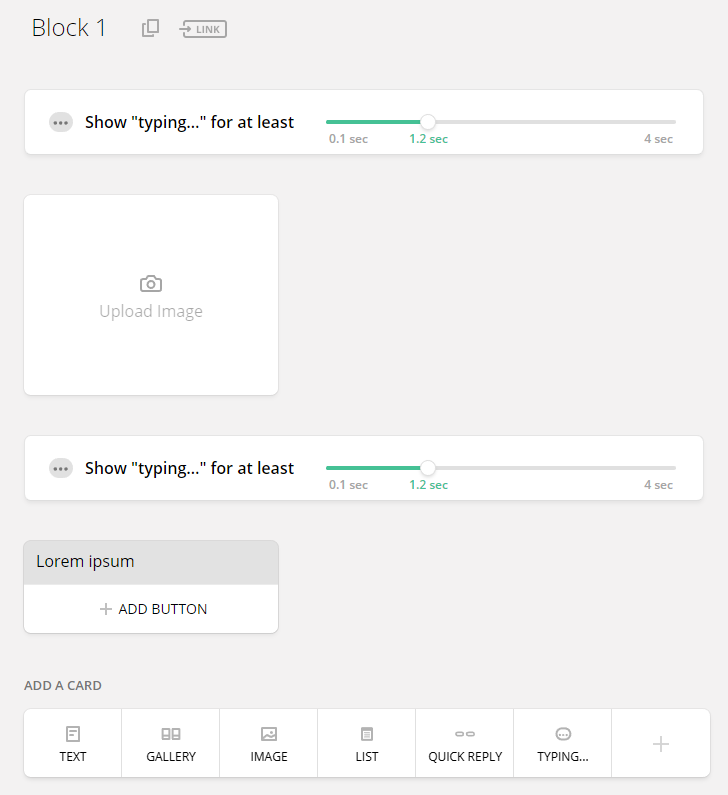Click the typing dots icon in first typing card
The width and height of the screenshot is (728, 795).
(61, 122)
